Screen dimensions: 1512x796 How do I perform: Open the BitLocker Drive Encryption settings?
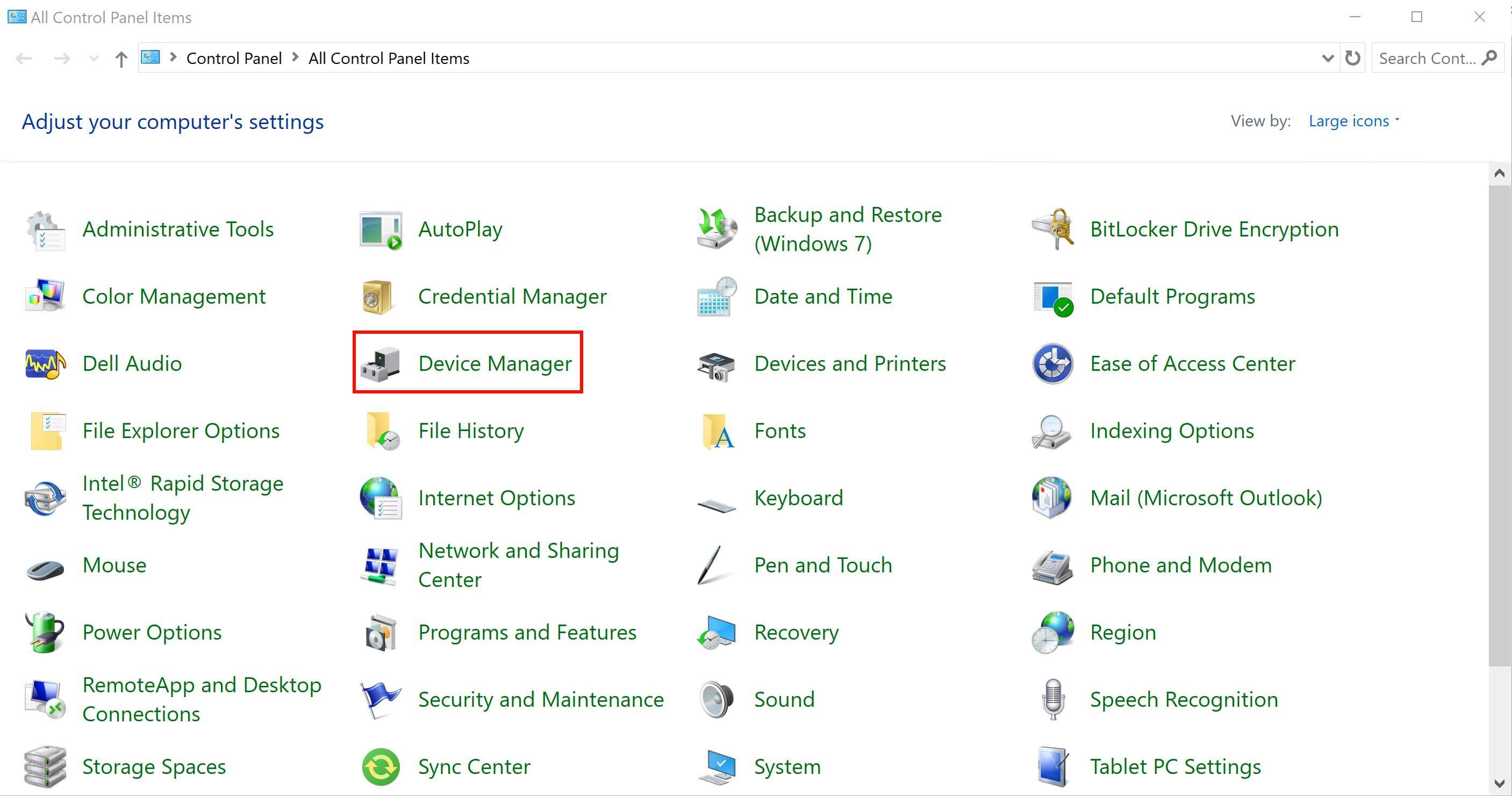click(x=1214, y=229)
